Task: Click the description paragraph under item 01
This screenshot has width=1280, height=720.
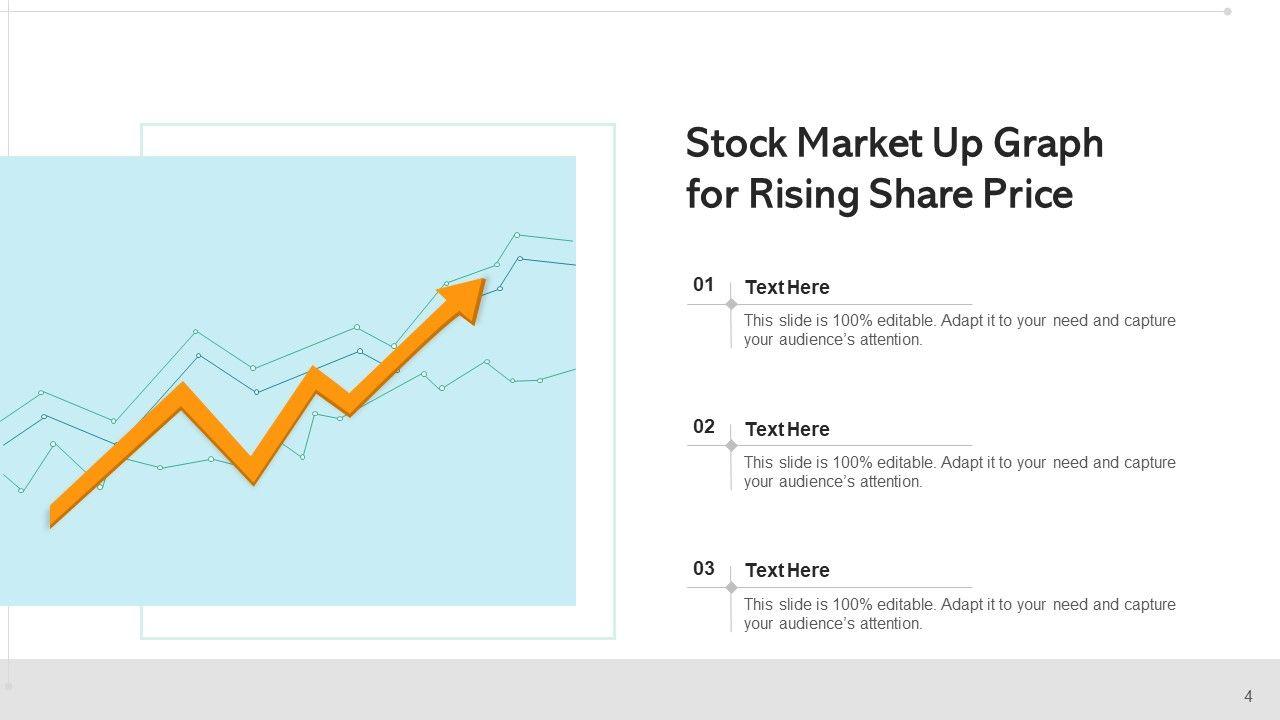Action: [x=959, y=330]
